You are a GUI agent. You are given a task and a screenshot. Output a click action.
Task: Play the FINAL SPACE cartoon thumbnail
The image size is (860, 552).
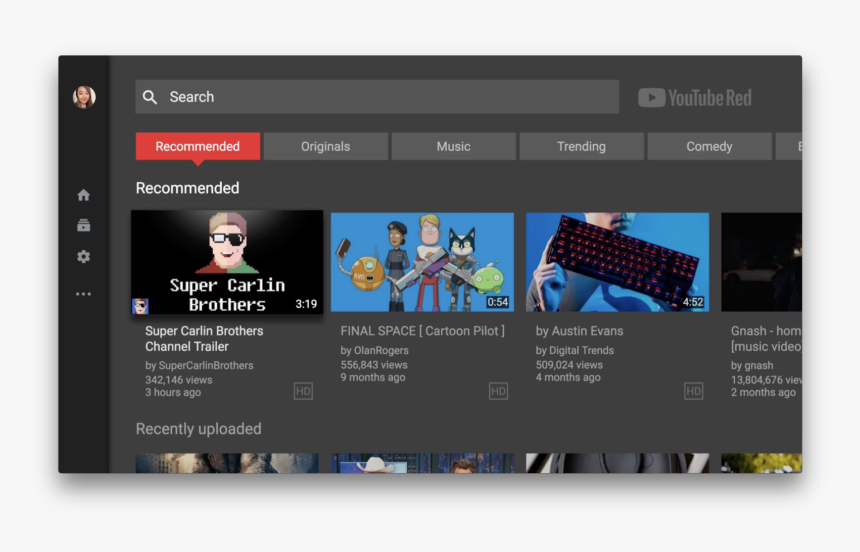[x=422, y=262]
